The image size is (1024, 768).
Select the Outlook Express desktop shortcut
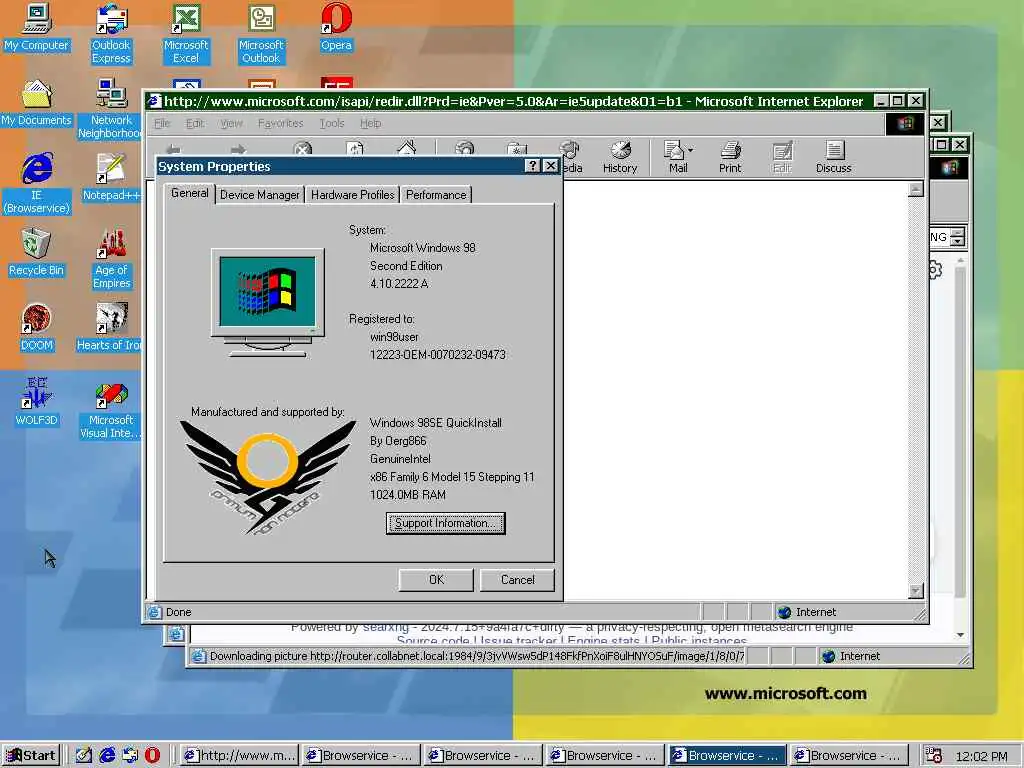pos(111,34)
